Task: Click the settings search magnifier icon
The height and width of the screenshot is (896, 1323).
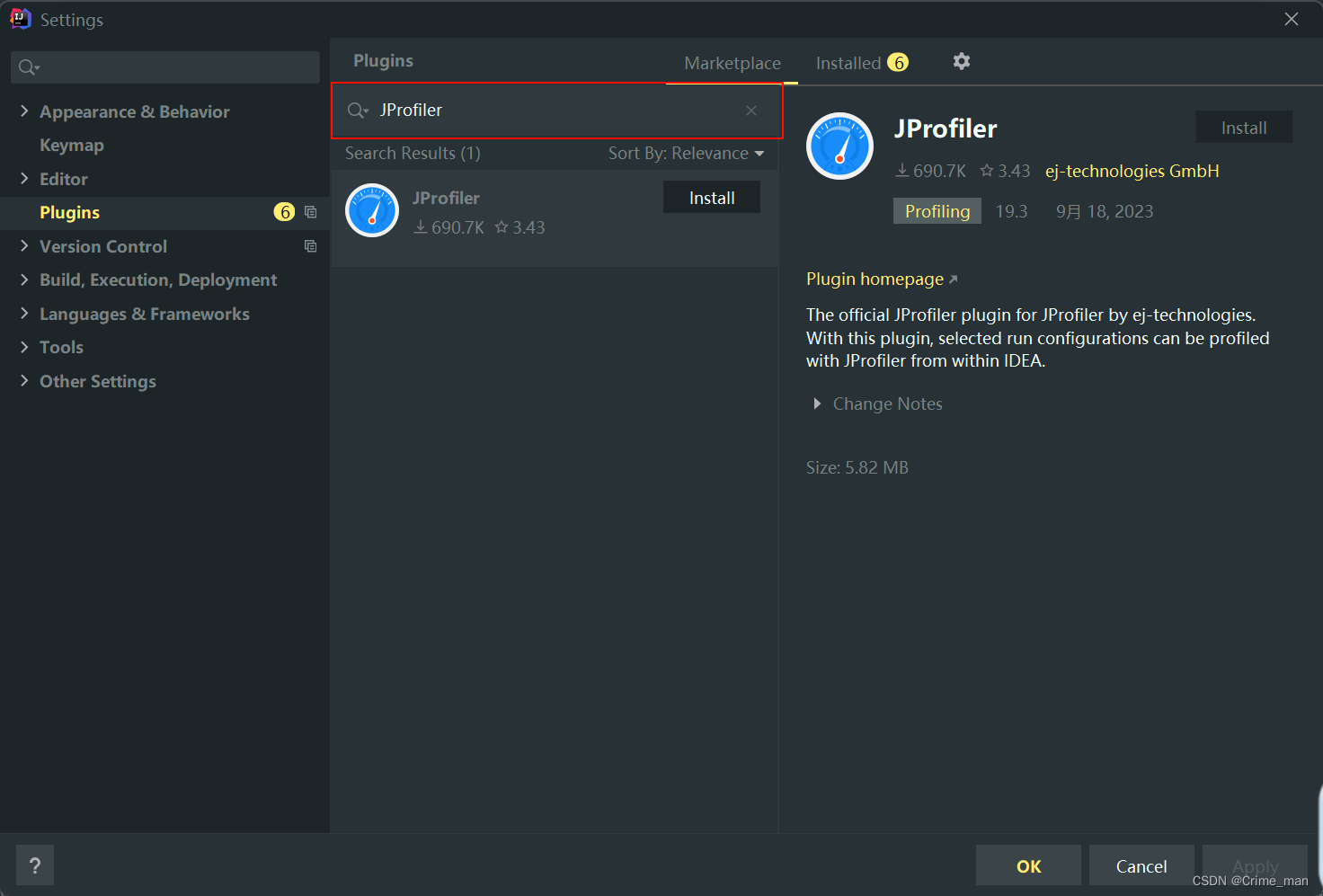Action: tap(29, 67)
